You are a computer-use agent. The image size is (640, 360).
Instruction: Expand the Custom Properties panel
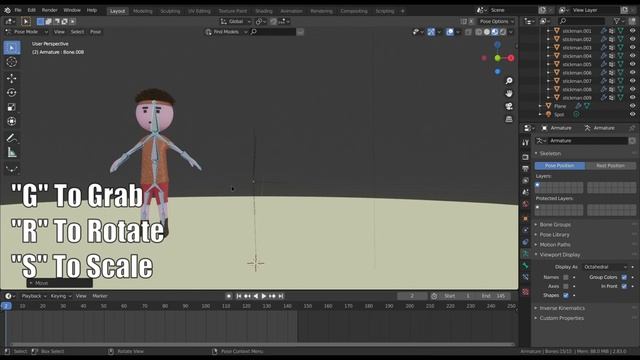click(561, 318)
